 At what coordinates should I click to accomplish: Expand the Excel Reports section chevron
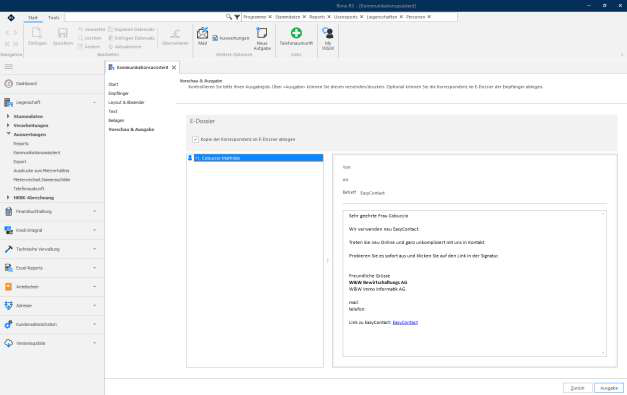(94, 268)
